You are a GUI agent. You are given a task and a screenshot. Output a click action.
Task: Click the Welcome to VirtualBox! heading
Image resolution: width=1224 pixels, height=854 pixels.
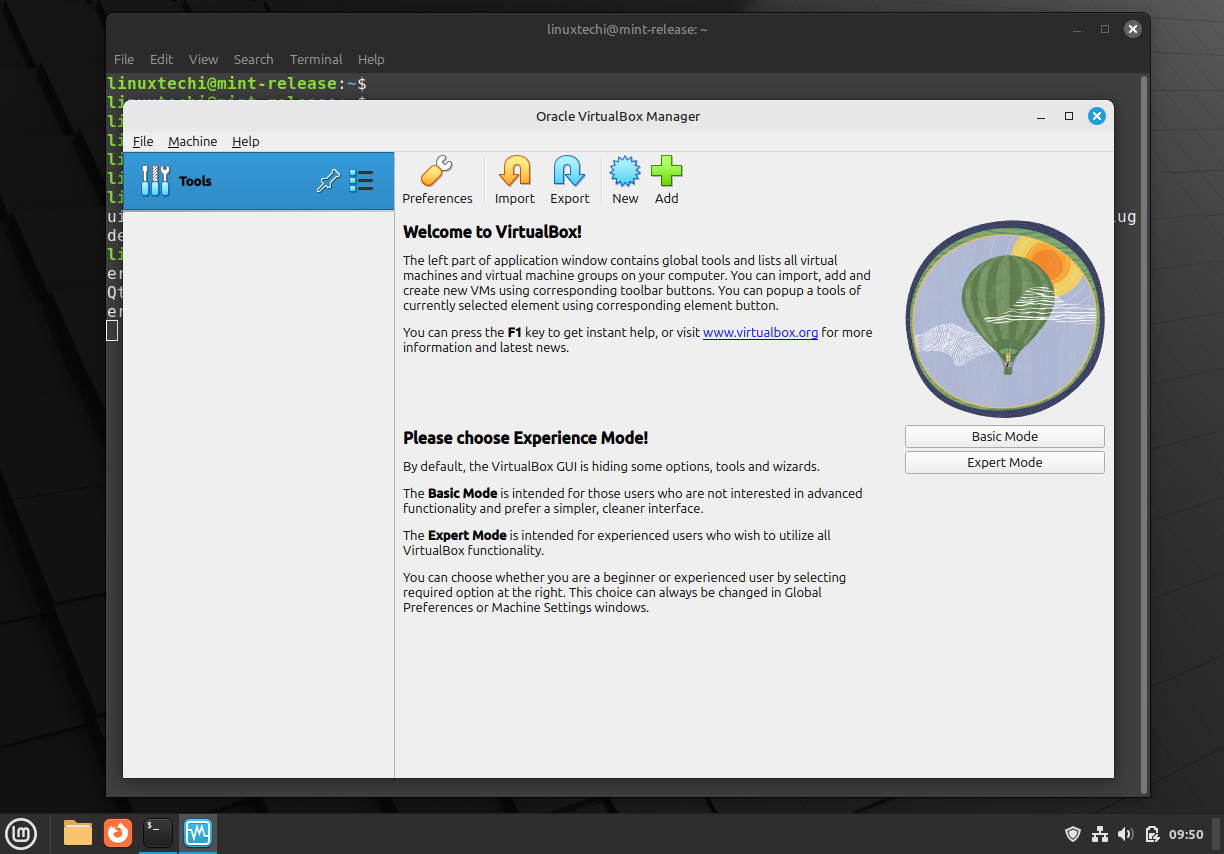pyautogui.click(x=492, y=232)
